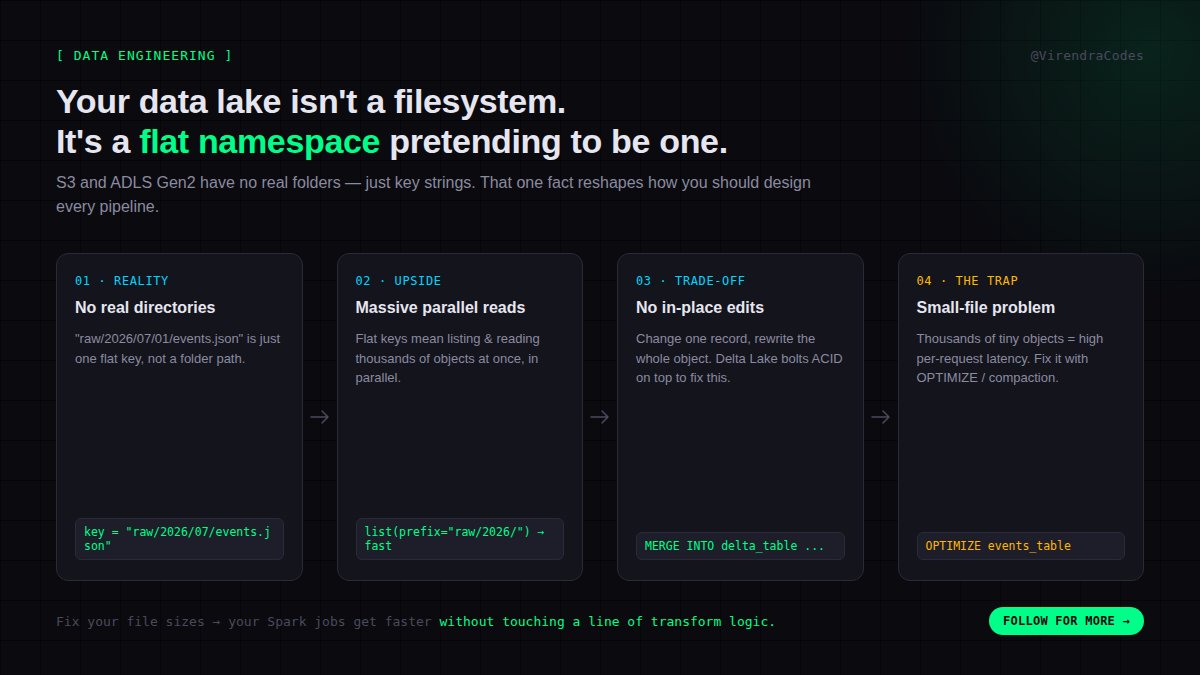Image resolution: width=1200 pixels, height=675 pixels.
Task: Click code snippet MERGE INTO delta_table ...
Action: [x=740, y=546]
